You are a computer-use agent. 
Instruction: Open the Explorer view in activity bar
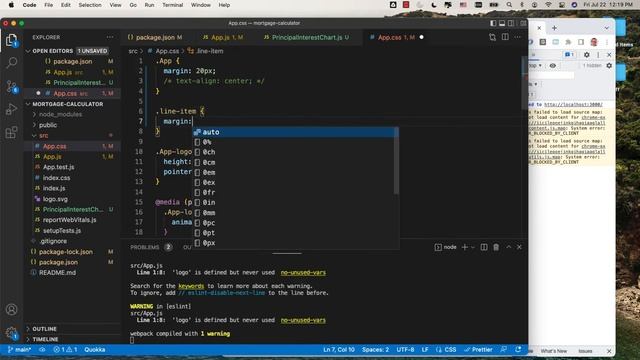11,40
